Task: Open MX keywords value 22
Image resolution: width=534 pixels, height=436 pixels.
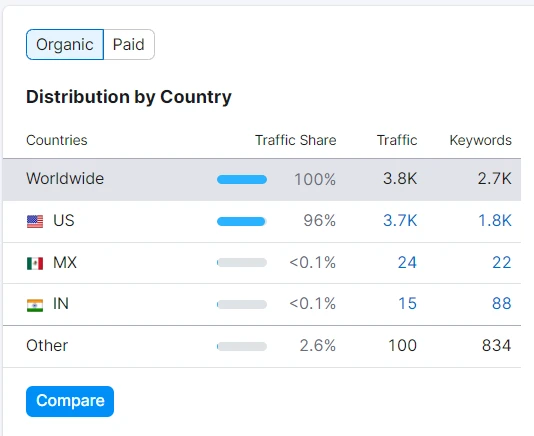Action: pyautogui.click(x=502, y=263)
